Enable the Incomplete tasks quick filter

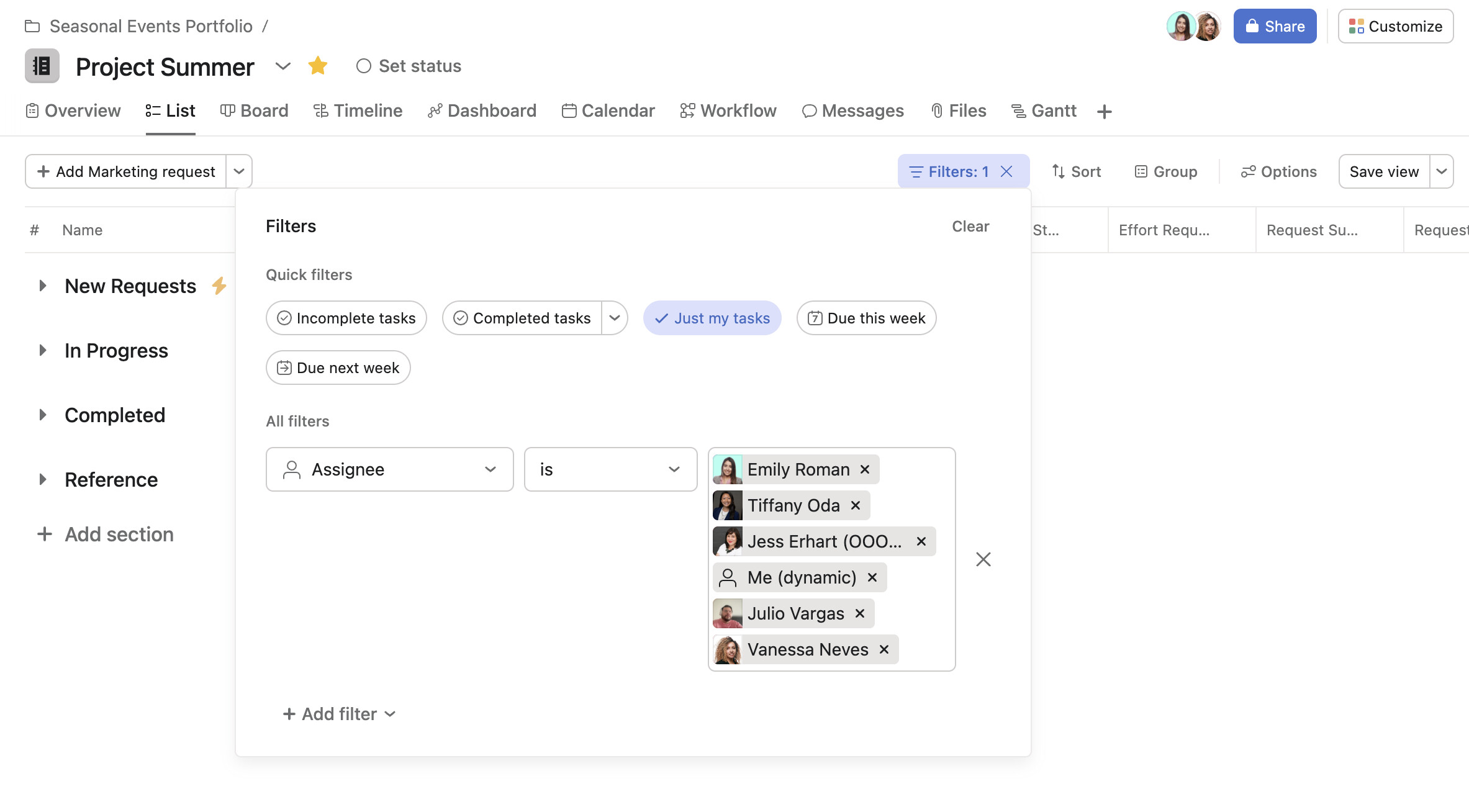click(346, 318)
